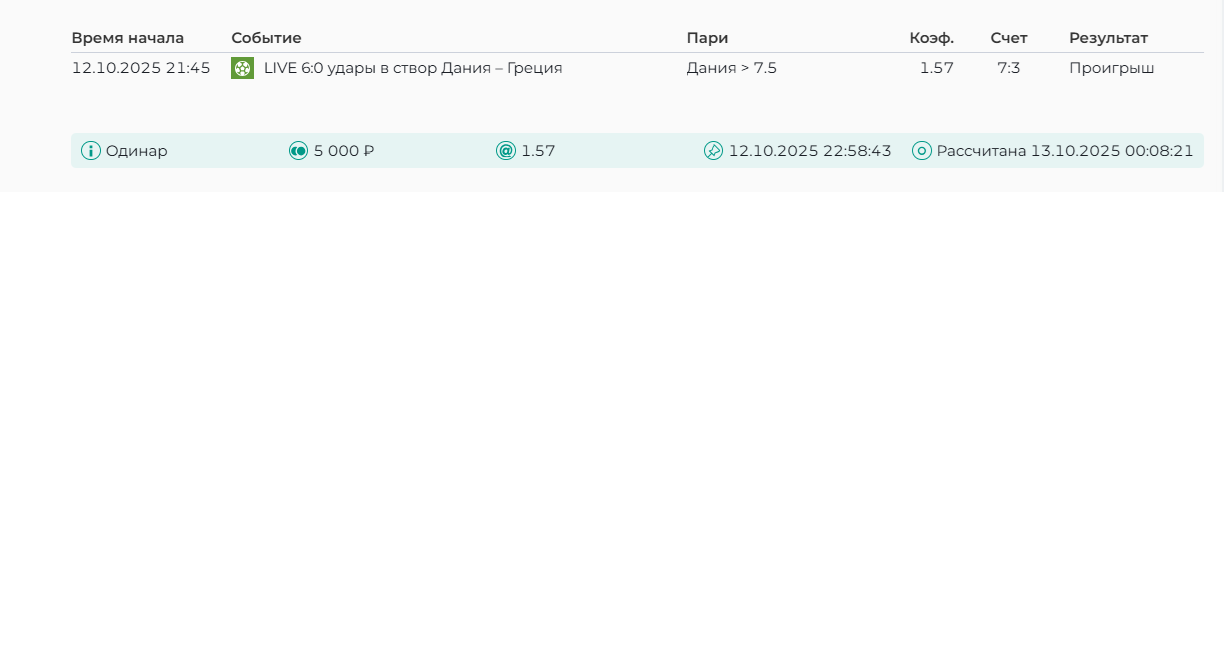This screenshot has width=1224, height=648.
Task: Click the circle icon beside Рассчитана
Action: click(x=922, y=151)
